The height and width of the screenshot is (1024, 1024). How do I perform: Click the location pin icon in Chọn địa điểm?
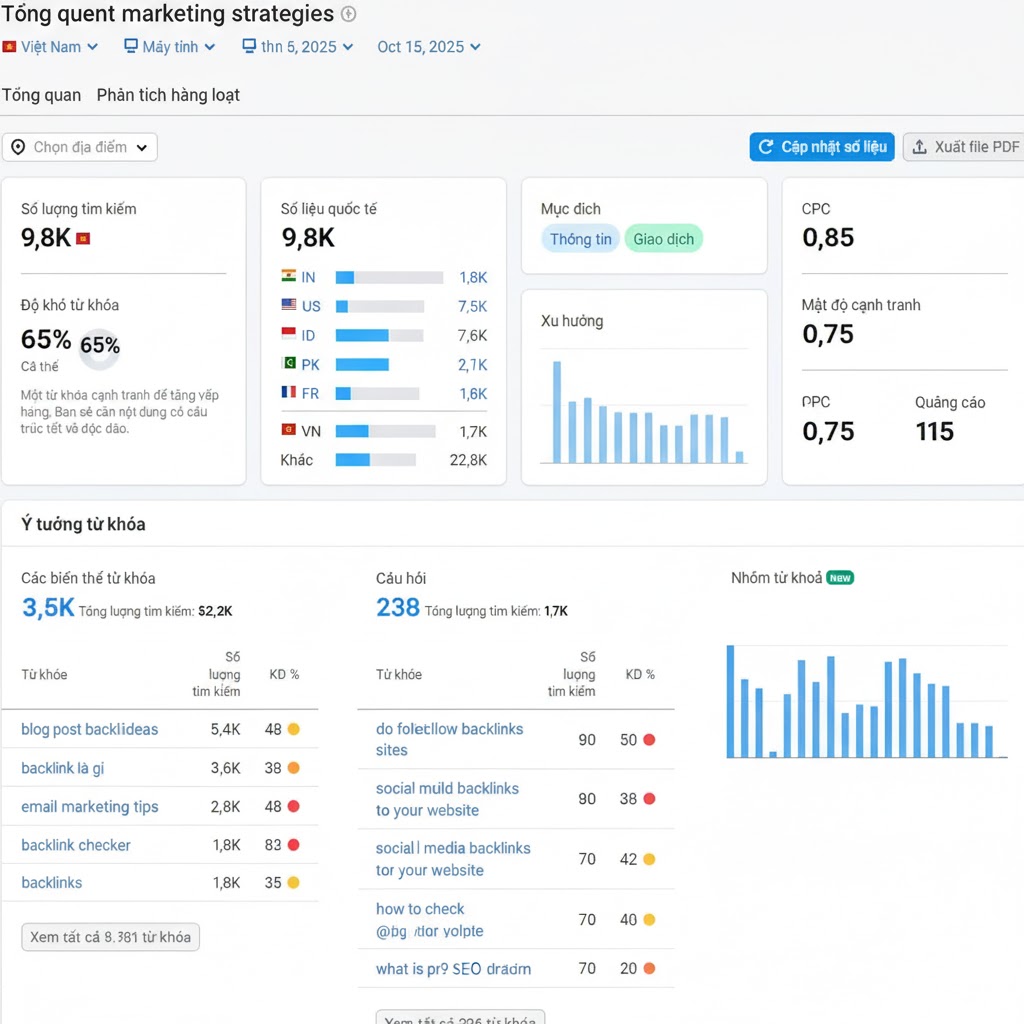pos(18,146)
